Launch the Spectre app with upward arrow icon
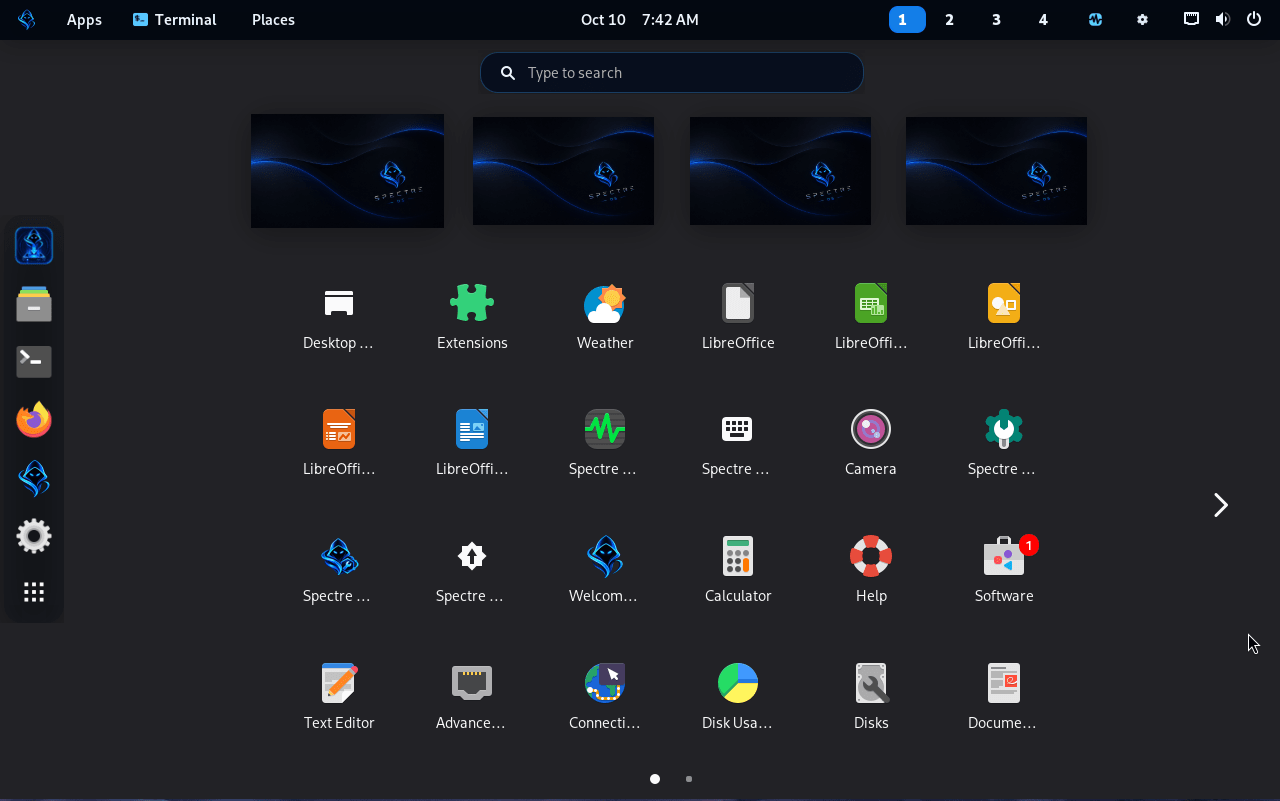This screenshot has width=1280, height=801. point(472,556)
